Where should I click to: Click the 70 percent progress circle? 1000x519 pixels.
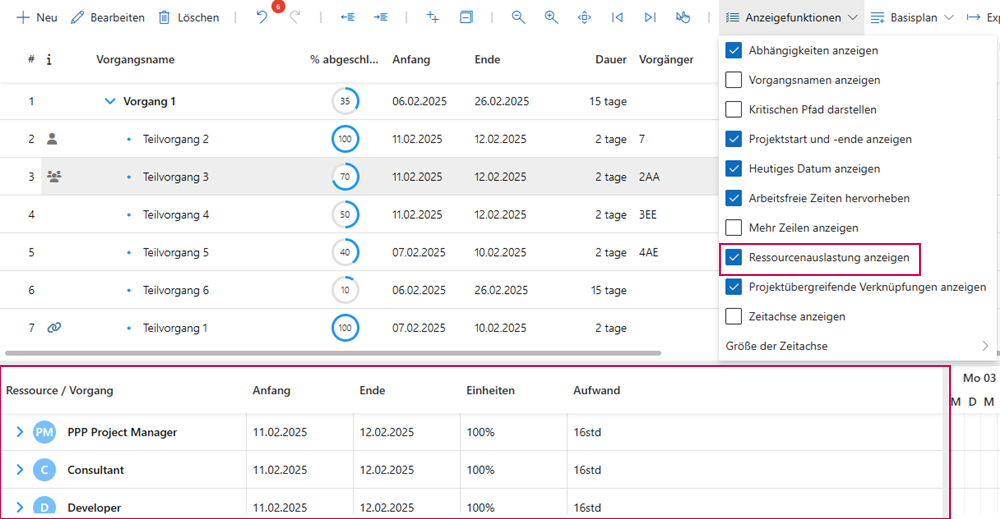(345, 177)
